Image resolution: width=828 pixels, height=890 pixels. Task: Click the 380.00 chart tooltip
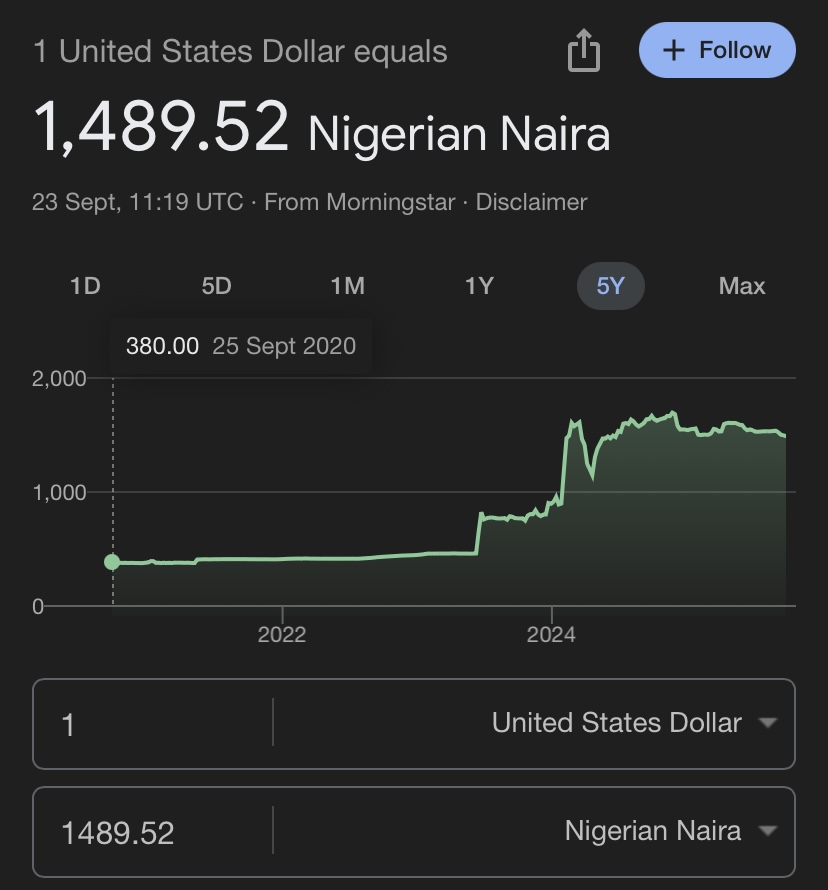coord(240,347)
